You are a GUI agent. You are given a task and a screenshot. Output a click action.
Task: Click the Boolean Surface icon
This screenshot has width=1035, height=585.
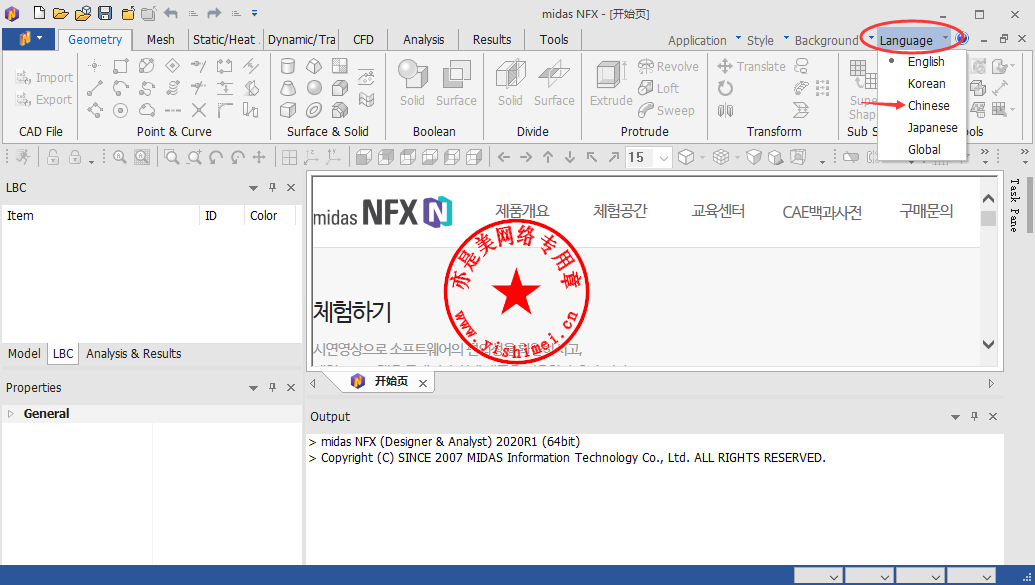click(456, 83)
